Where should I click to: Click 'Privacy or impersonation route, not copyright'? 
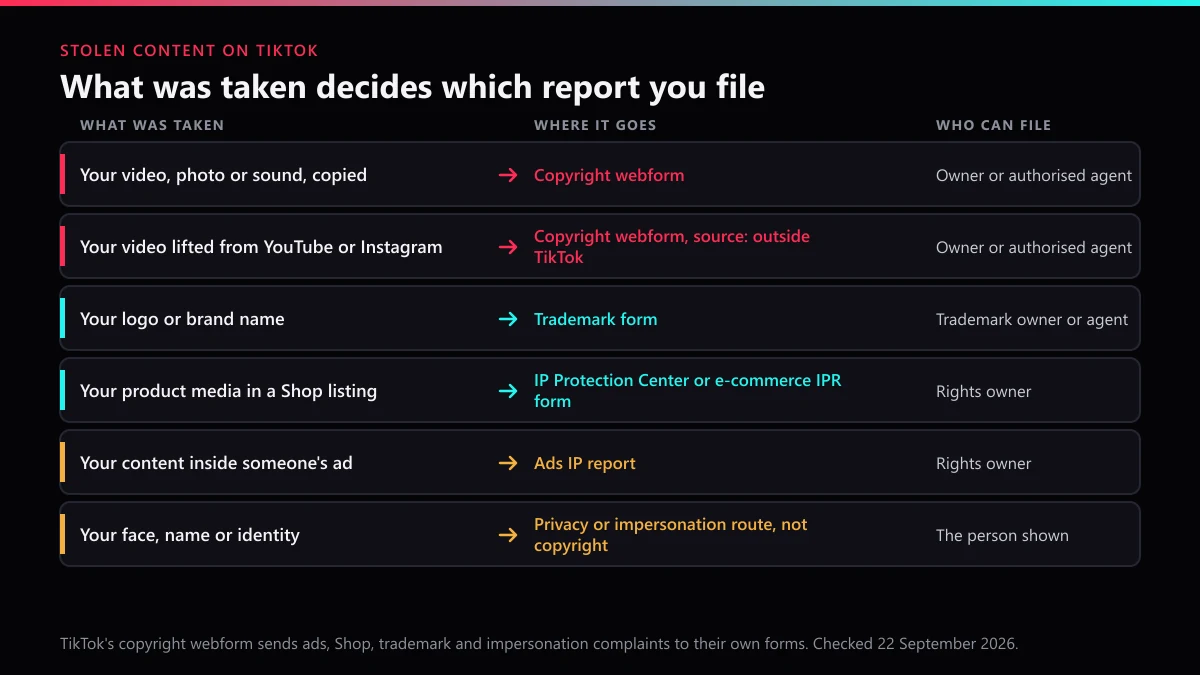tap(671, 535)
